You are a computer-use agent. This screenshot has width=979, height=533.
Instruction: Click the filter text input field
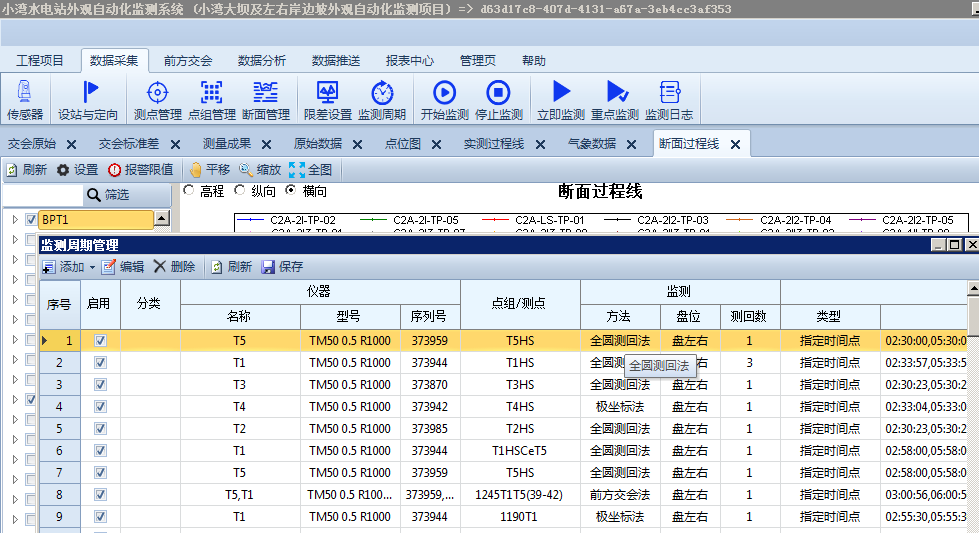[43, 195]
